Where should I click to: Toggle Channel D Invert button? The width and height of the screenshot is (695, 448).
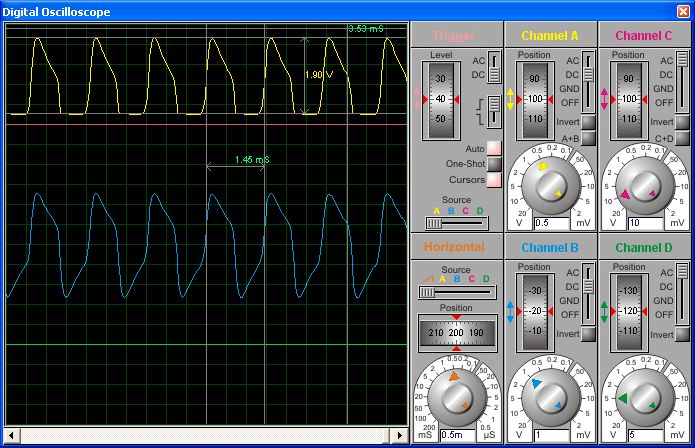[x=682, y=334]
